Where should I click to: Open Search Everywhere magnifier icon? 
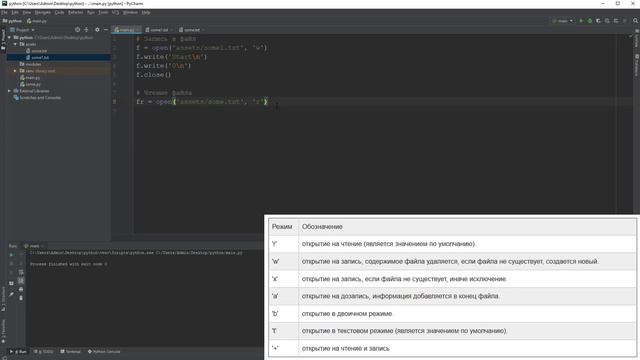(x=636, y=21)
